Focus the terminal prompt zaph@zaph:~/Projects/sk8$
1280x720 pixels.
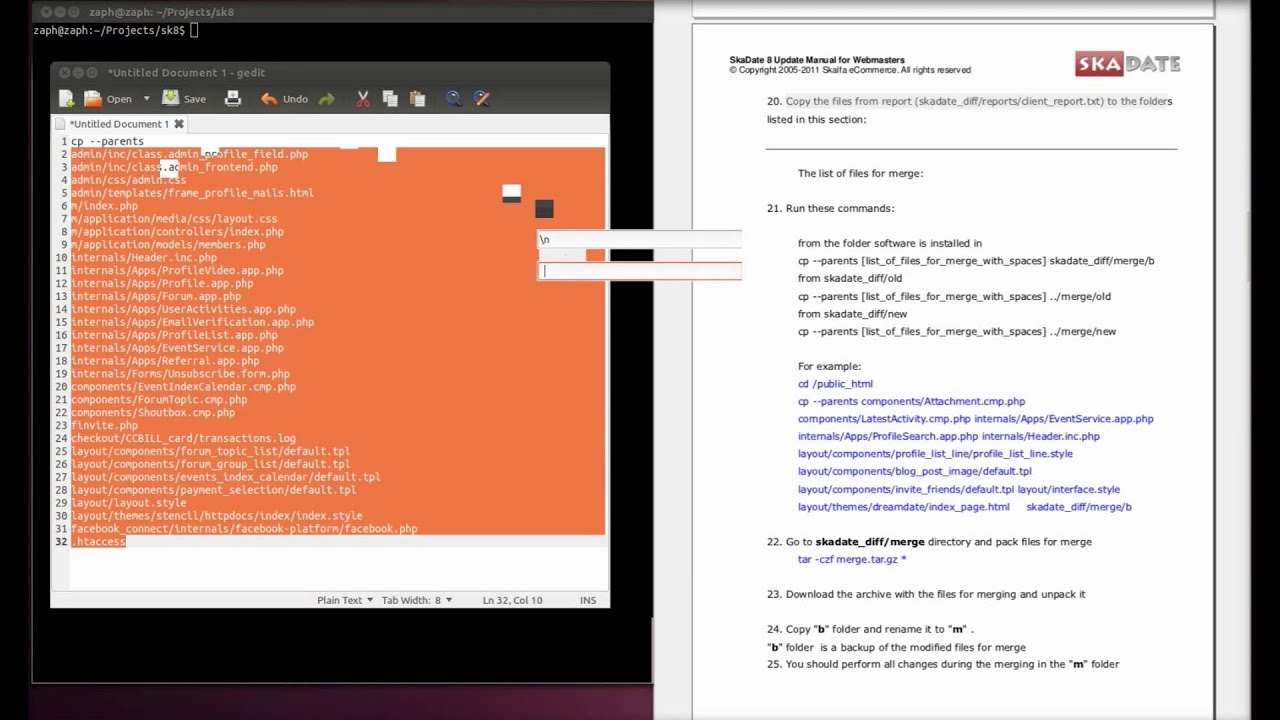click(109, 30)
